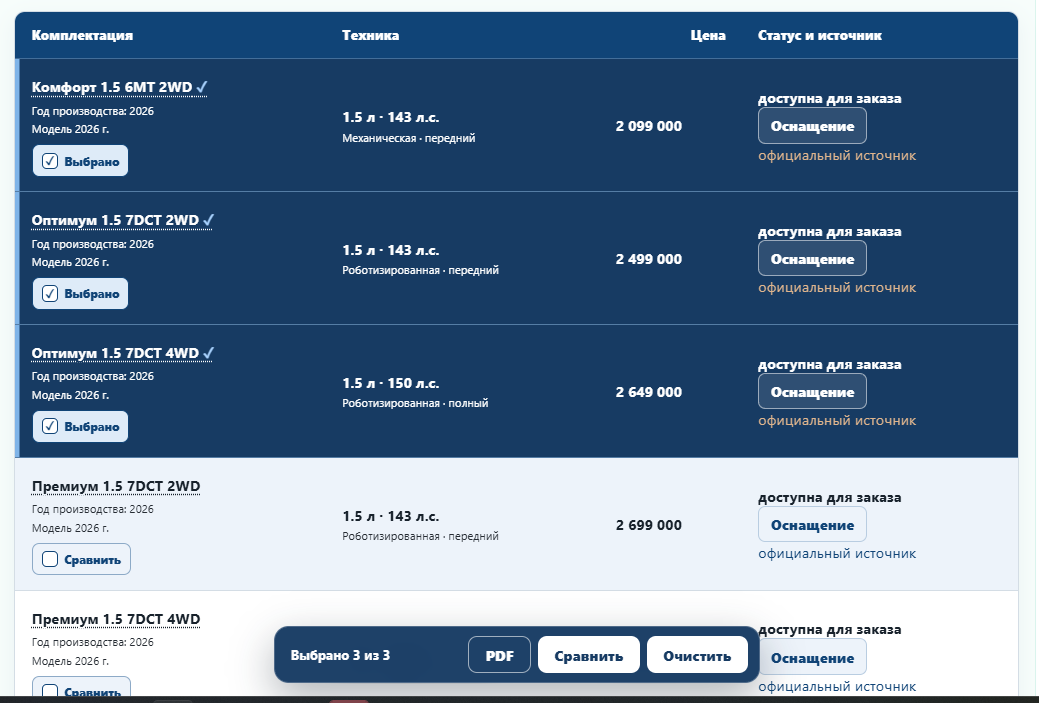
Task: Click the 1.5 л · 150 л.с. engine spec
Action: [390, 383]
